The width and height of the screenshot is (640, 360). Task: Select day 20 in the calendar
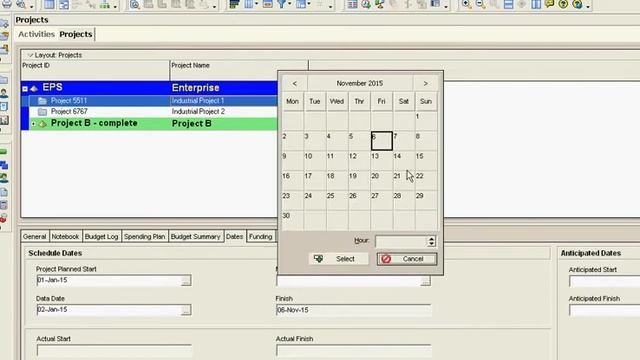382,180
